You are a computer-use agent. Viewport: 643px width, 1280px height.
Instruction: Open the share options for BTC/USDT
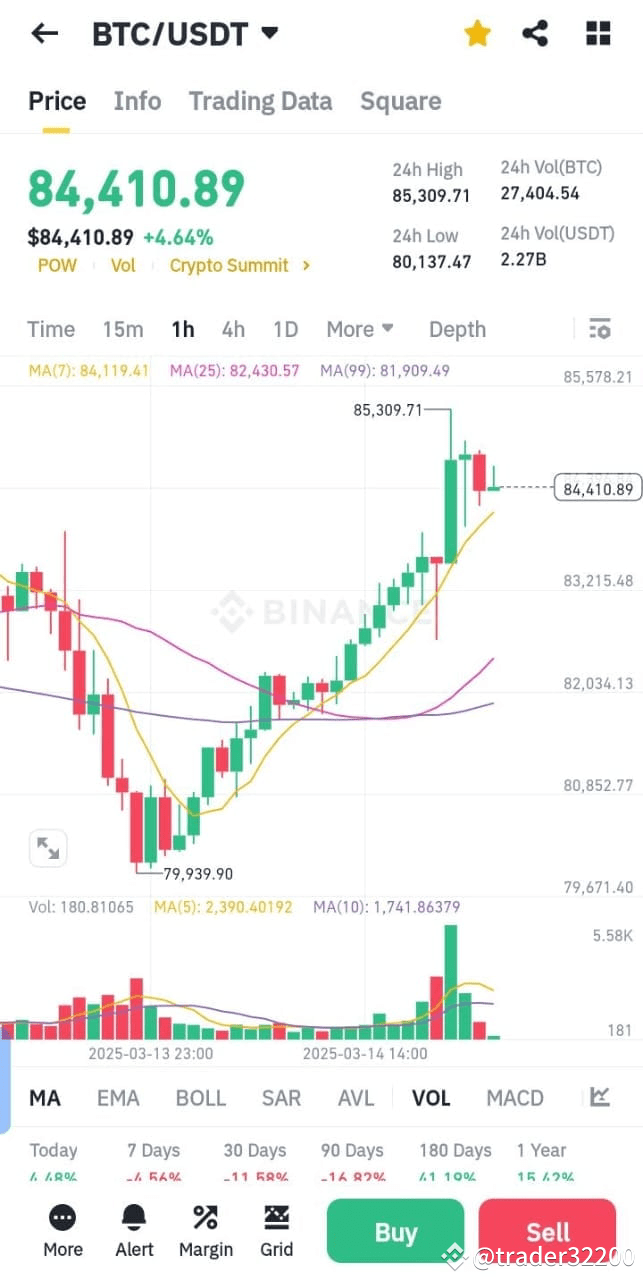coord(535,33)
